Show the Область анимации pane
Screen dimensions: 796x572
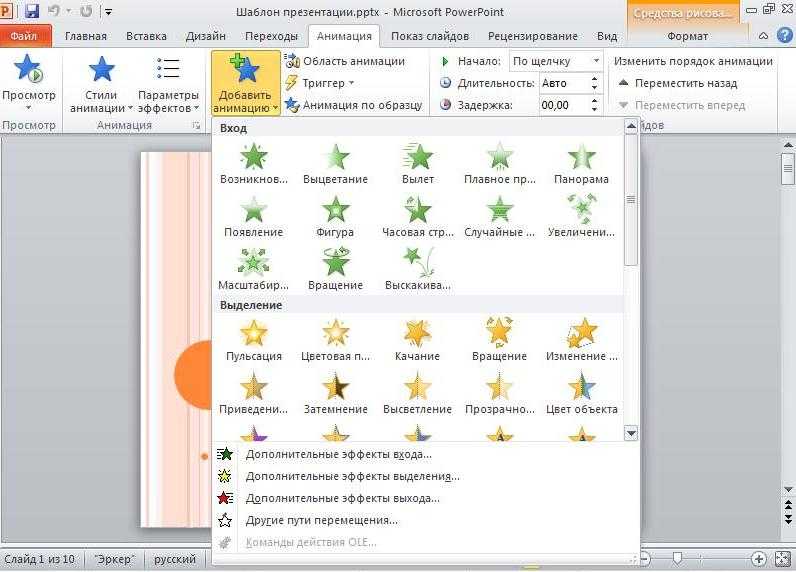(x=345, y=61)
